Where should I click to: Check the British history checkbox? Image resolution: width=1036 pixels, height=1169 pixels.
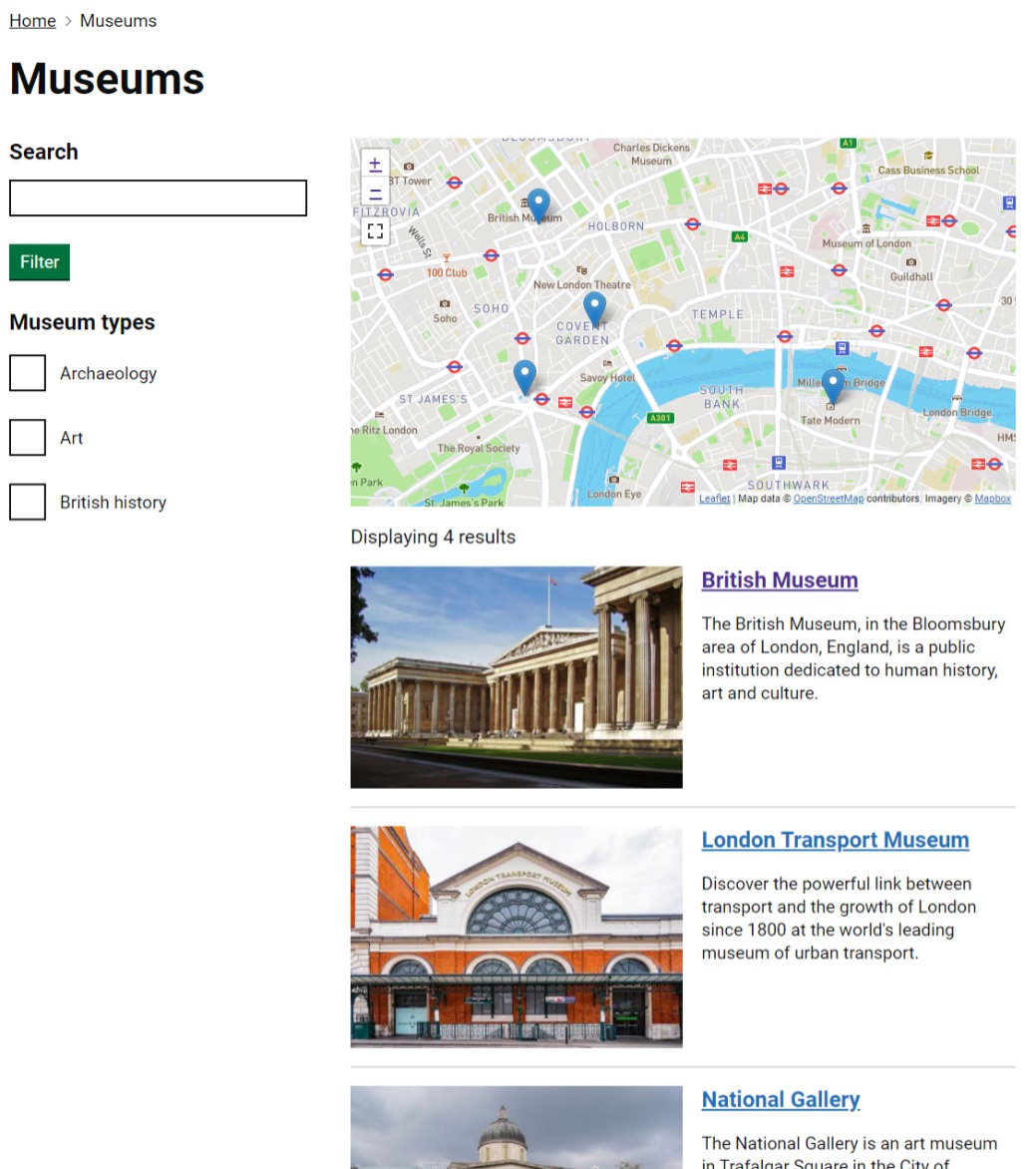(x=28, y=502)
